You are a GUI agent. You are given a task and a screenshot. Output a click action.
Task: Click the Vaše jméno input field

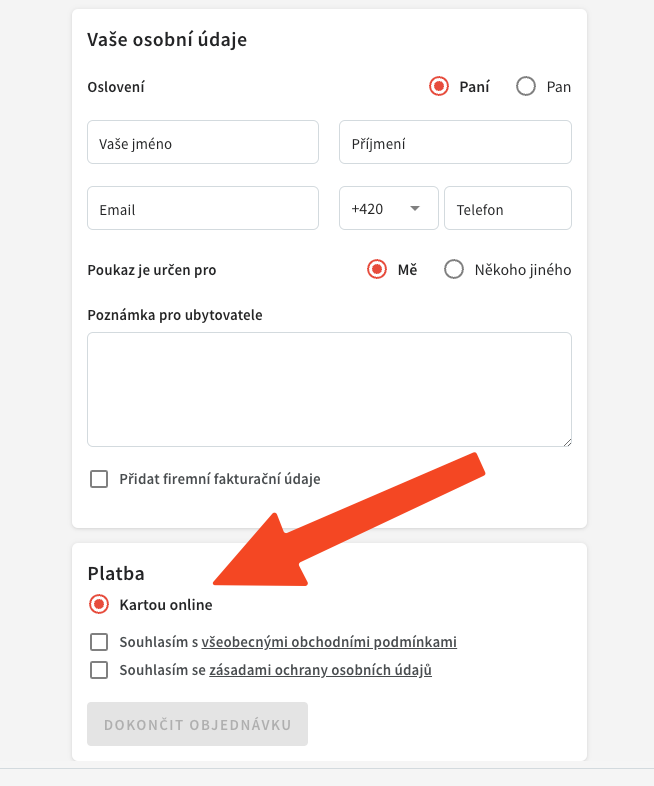click(x=203, y=142)
